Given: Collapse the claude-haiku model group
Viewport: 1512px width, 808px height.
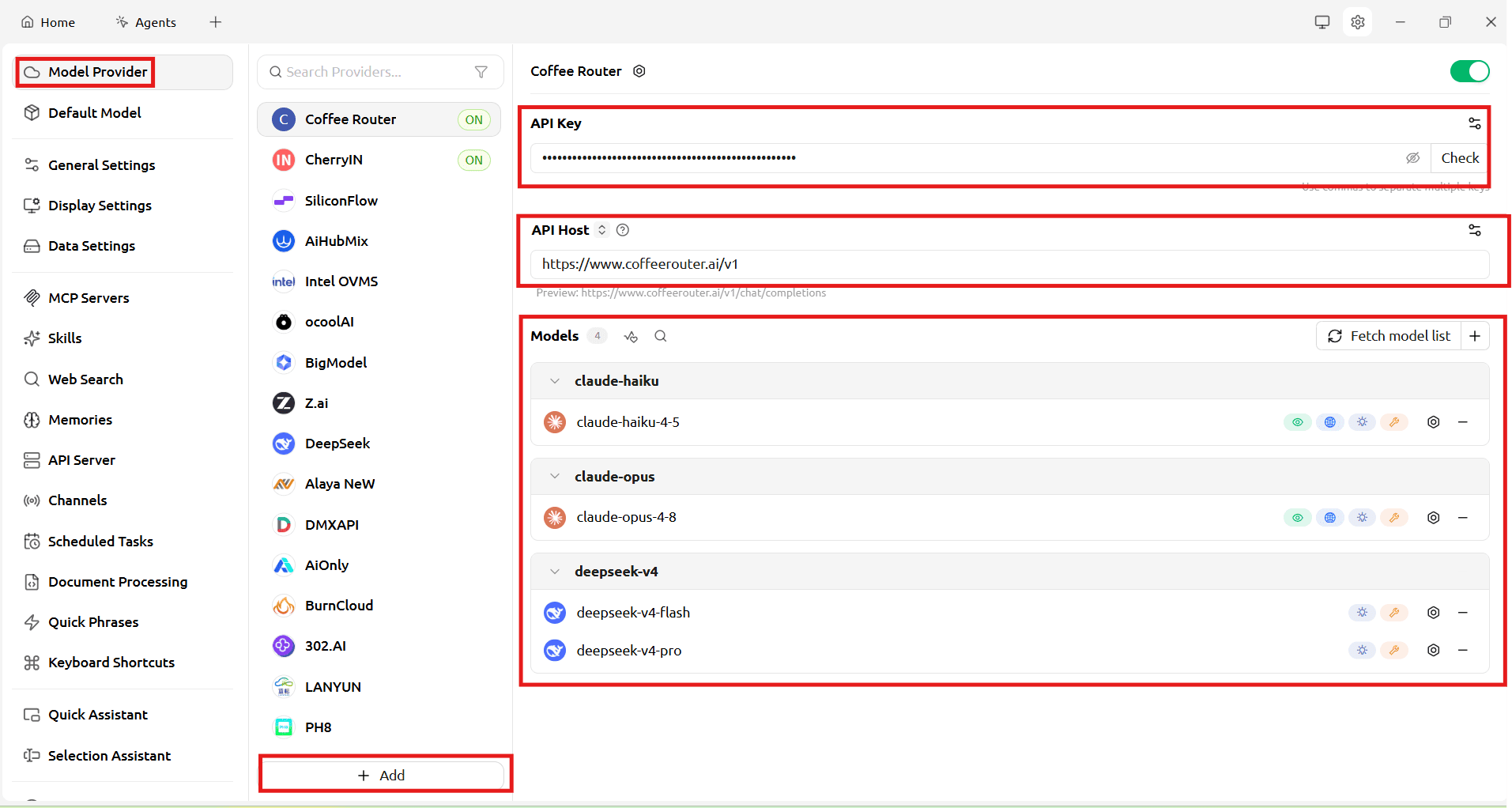Looking at the screenshot, I should click(x=555, y=381).
